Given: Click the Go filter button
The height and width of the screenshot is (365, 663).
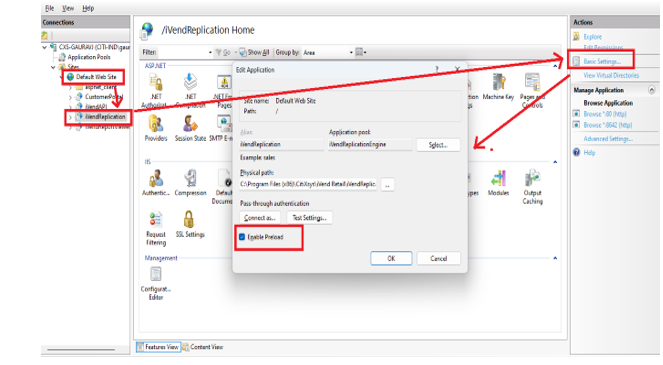Looking at the screenshot, I should point(223,52).
